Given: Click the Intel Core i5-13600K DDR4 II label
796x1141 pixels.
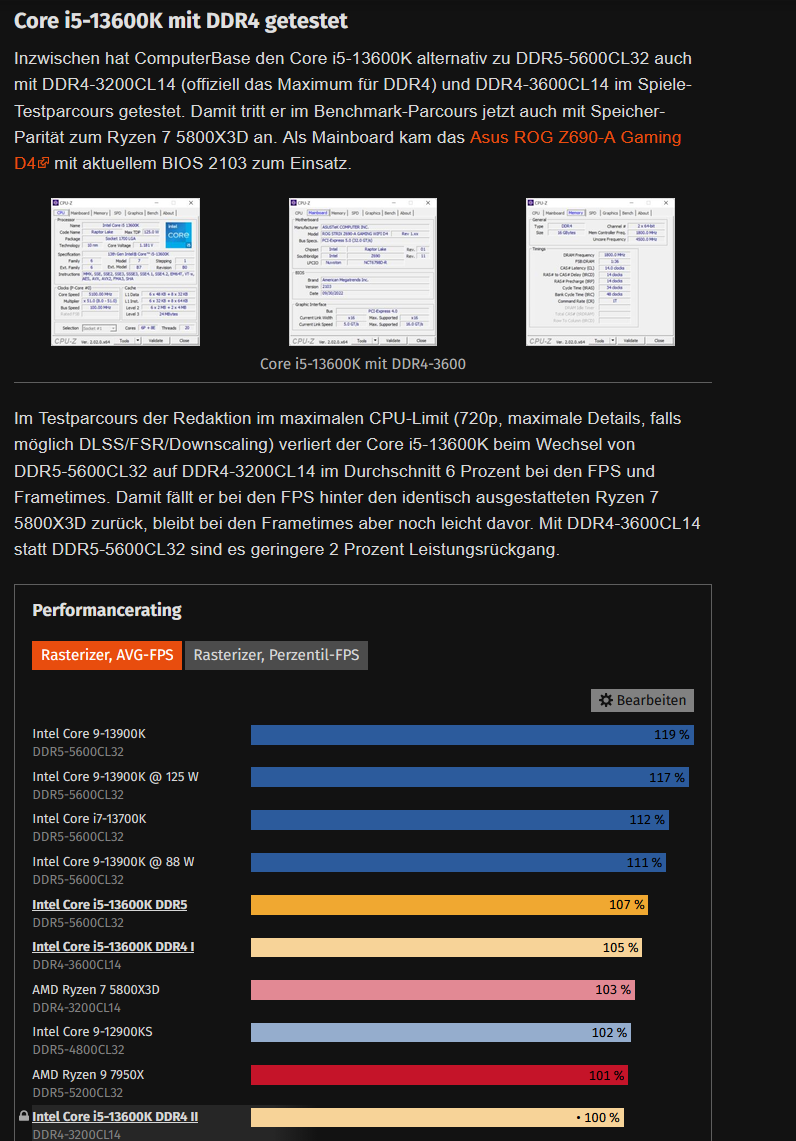Looking at the screenshot, I should click(115, 1116).
